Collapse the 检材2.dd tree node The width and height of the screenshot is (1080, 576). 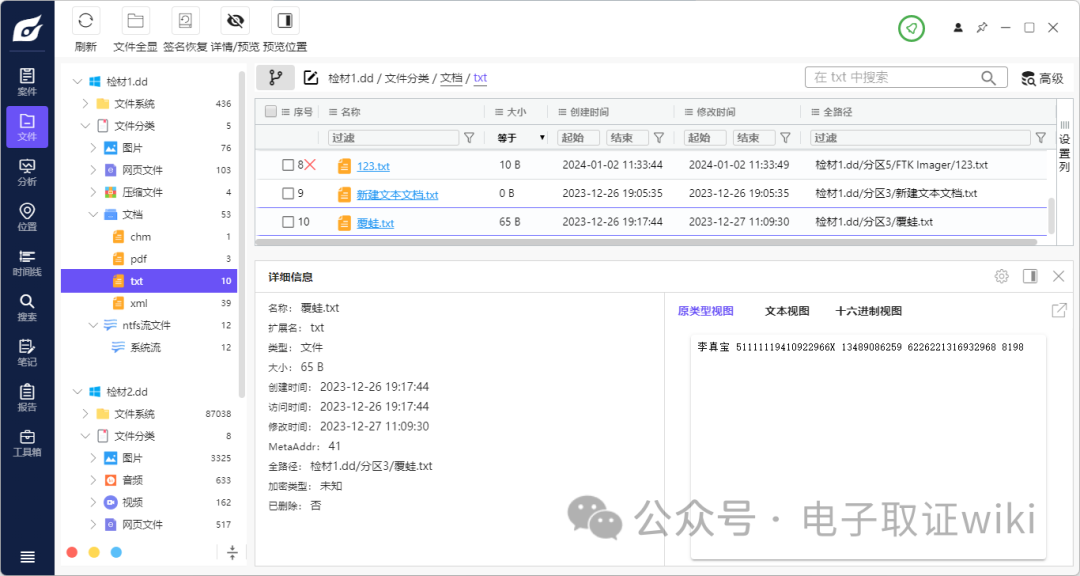(x=77, y=392)
